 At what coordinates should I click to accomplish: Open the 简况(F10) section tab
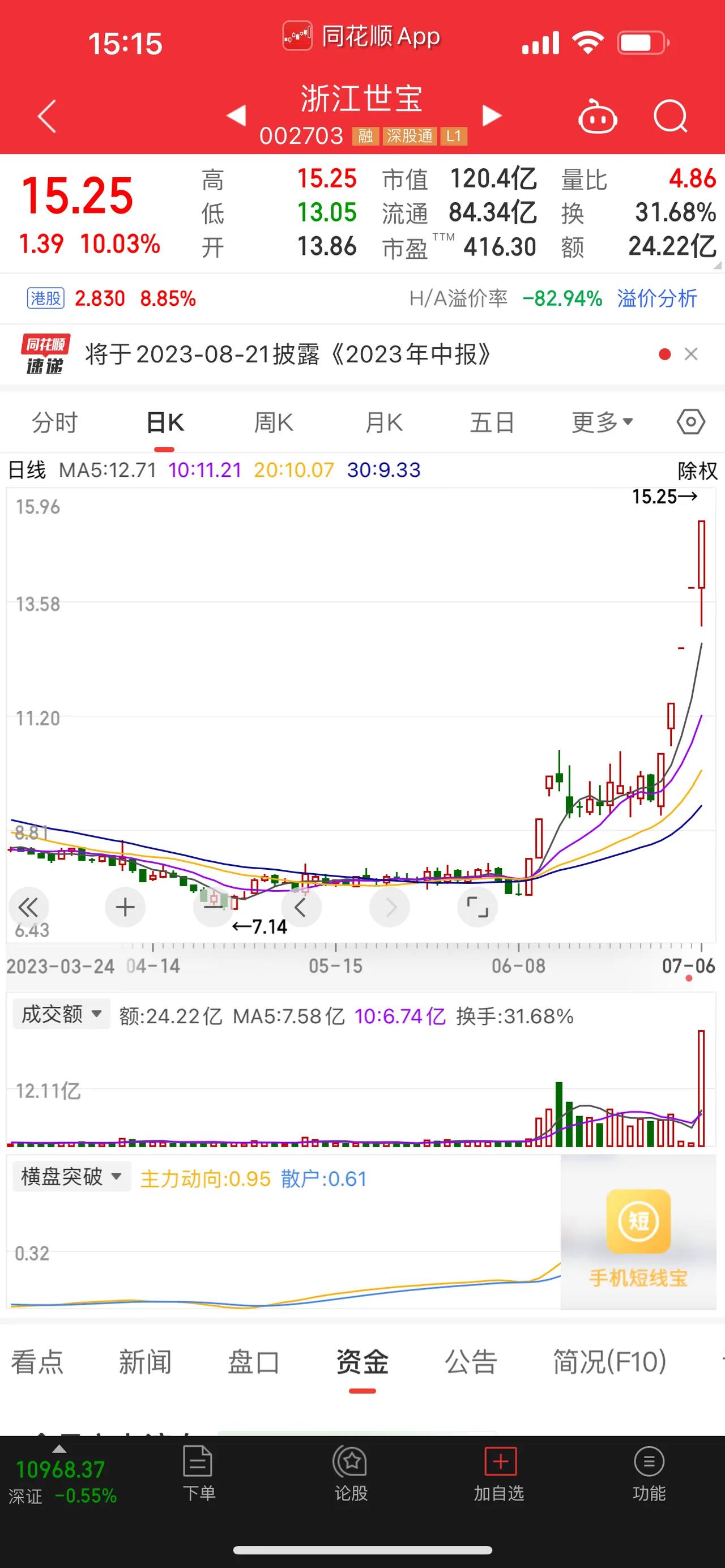coord(610,1362)
